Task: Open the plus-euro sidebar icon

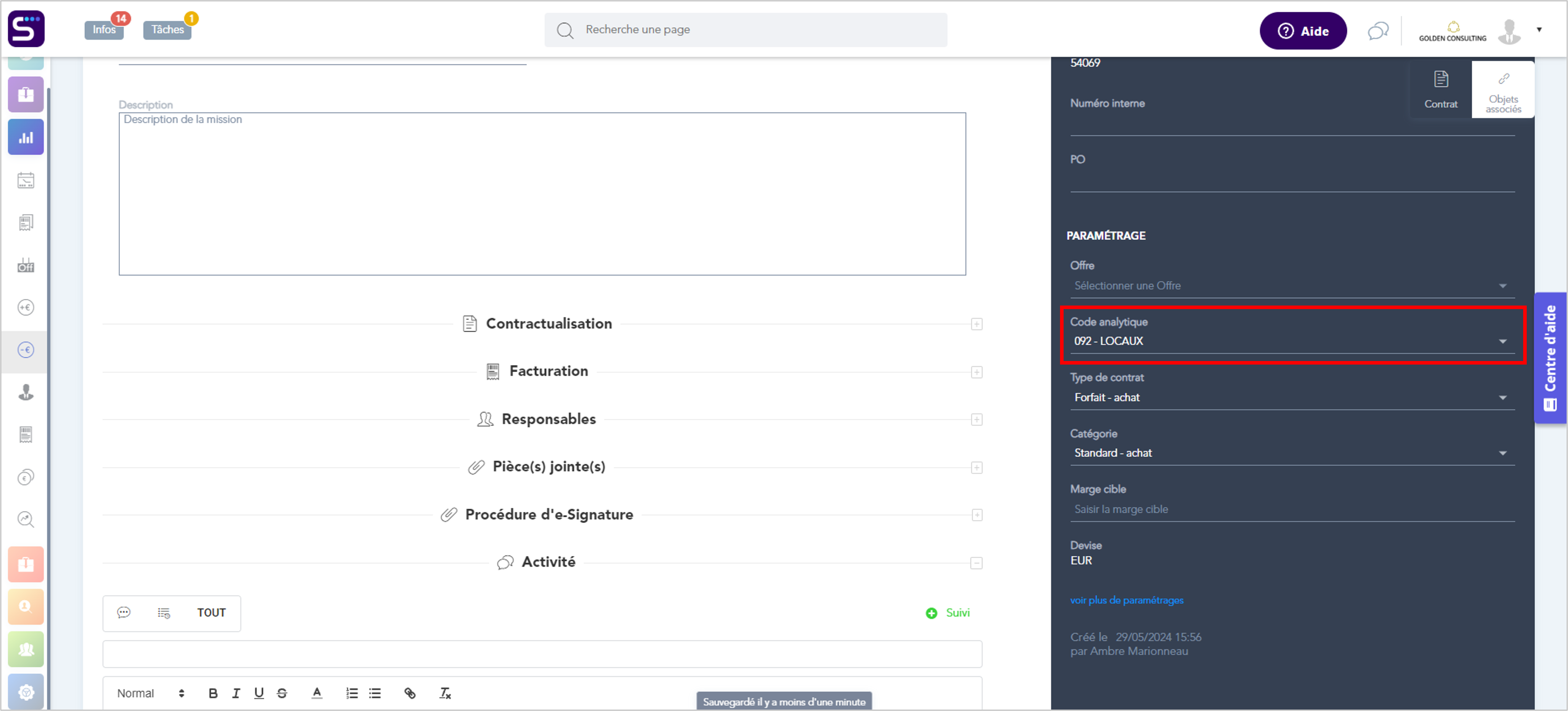Action: click(x=26, y=307)
